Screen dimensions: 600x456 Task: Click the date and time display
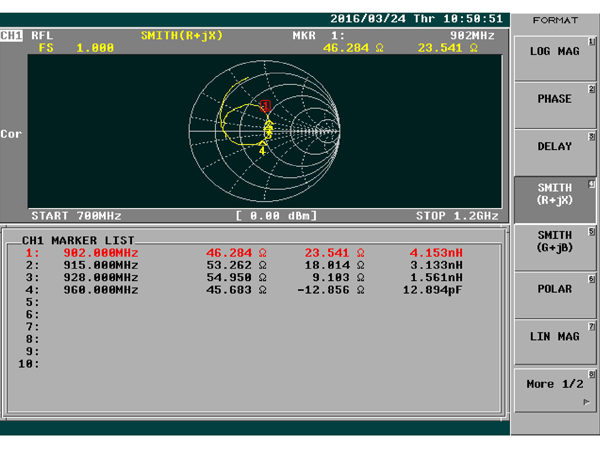(416, 19)
